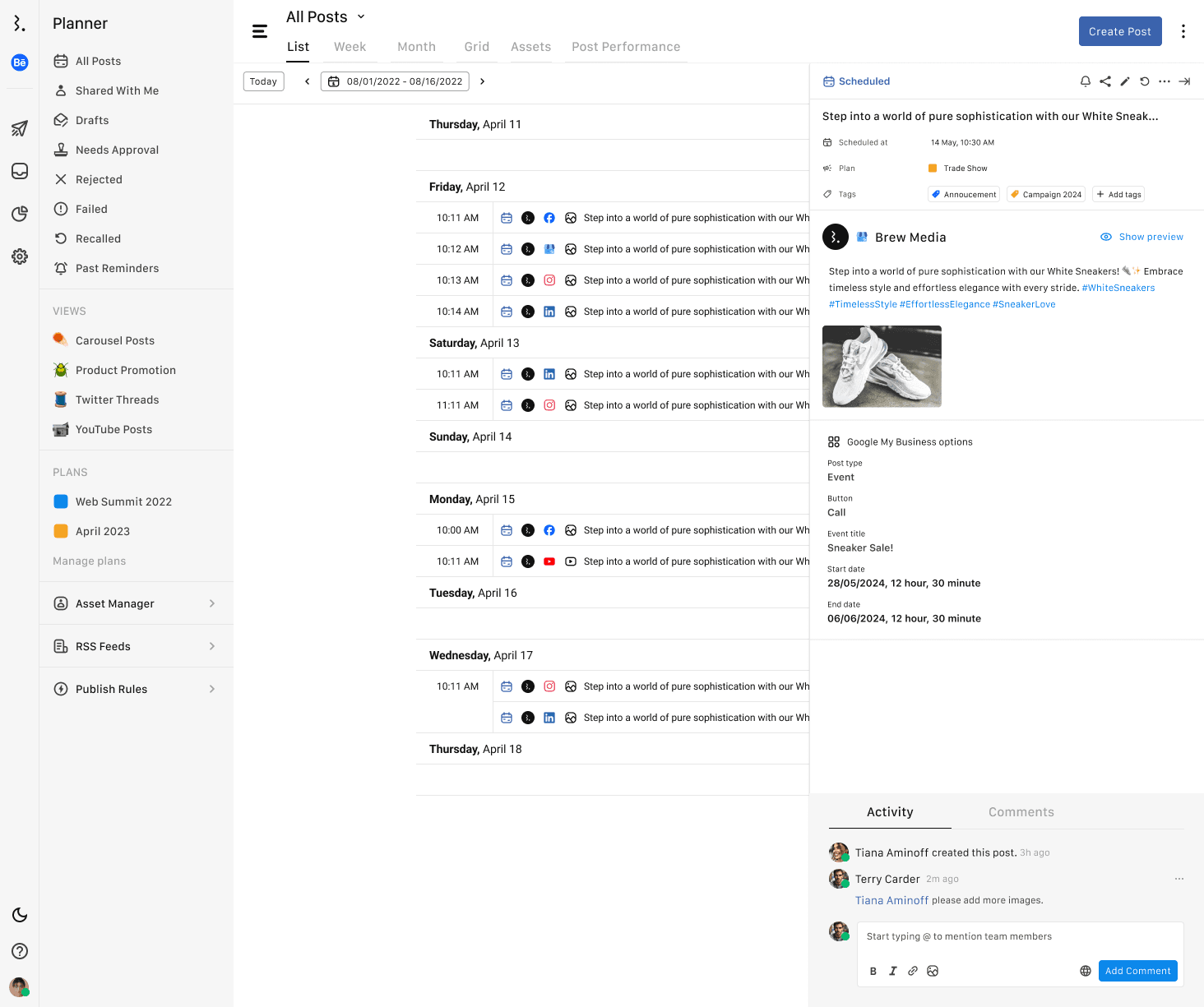The height and width of the screenshot is (1007, 1204).
Task: Open the inbox icon in left rail
Action: 20,171
